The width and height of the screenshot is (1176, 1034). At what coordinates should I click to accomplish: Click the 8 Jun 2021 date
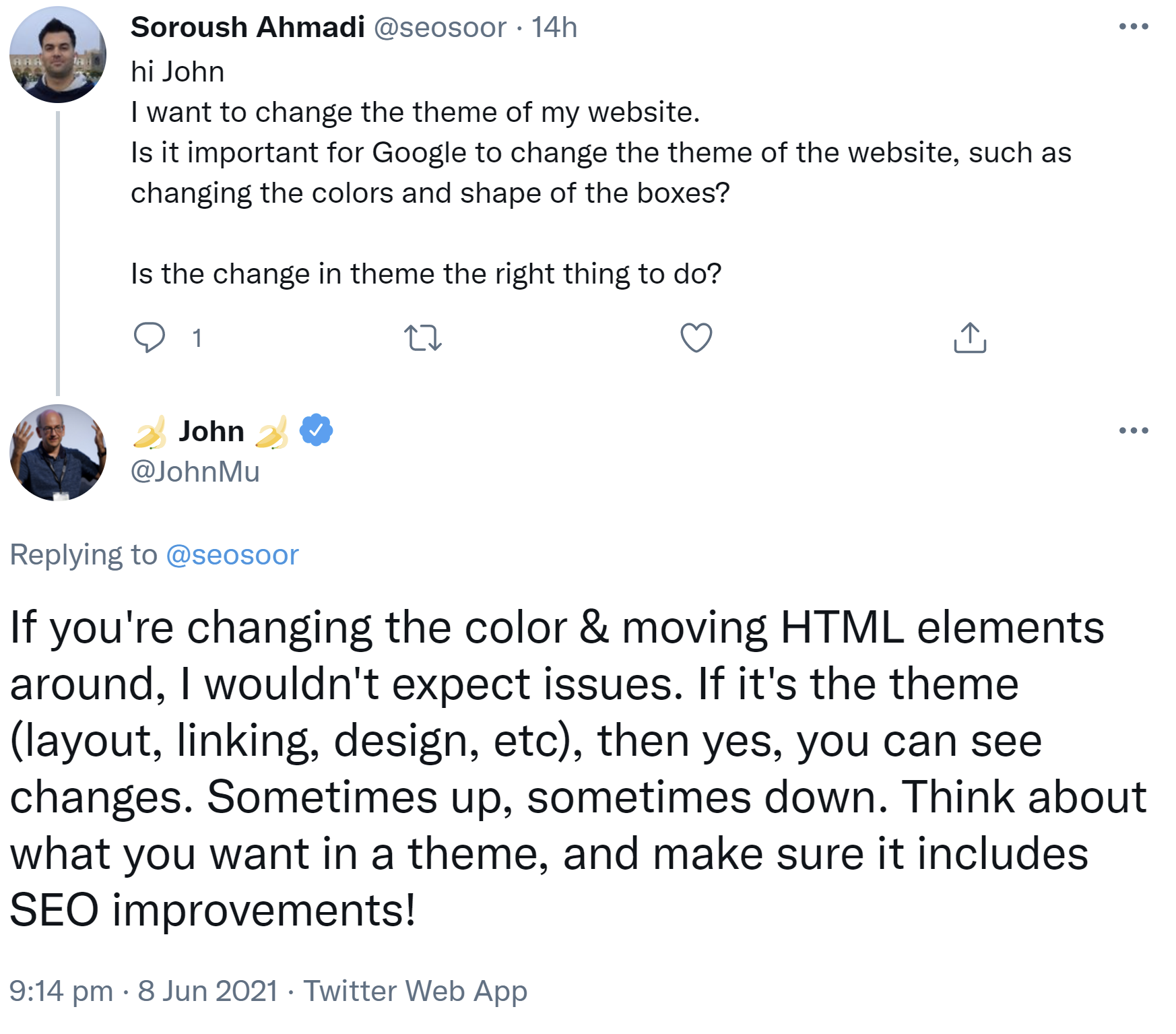(x=207, y=991)
